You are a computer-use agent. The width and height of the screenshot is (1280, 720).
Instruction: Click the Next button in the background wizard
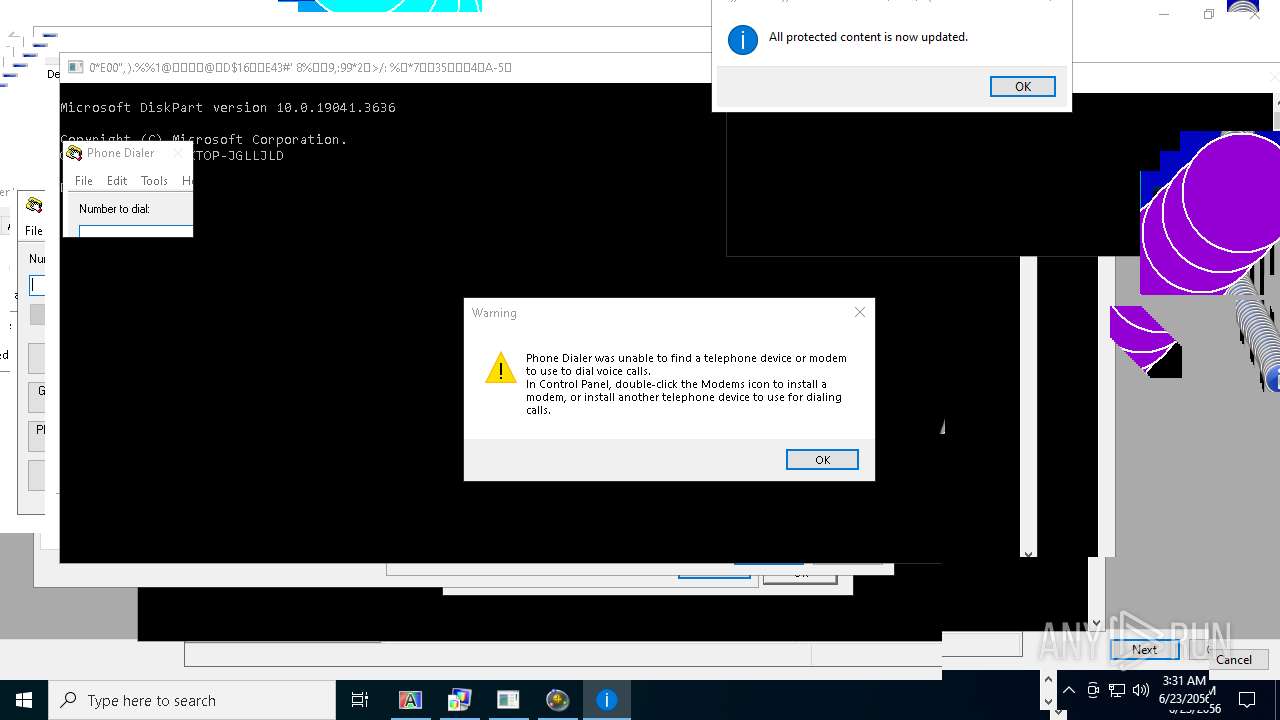click(1144, 649)
